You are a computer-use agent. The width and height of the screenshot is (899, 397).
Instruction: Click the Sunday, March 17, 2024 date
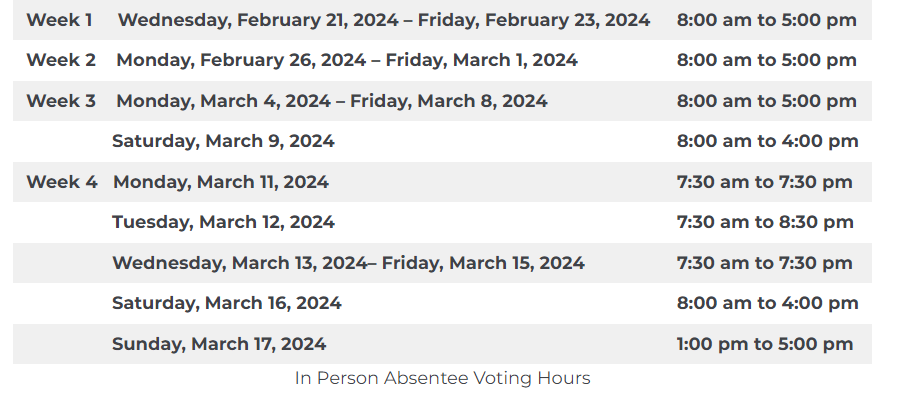point(219,344)
